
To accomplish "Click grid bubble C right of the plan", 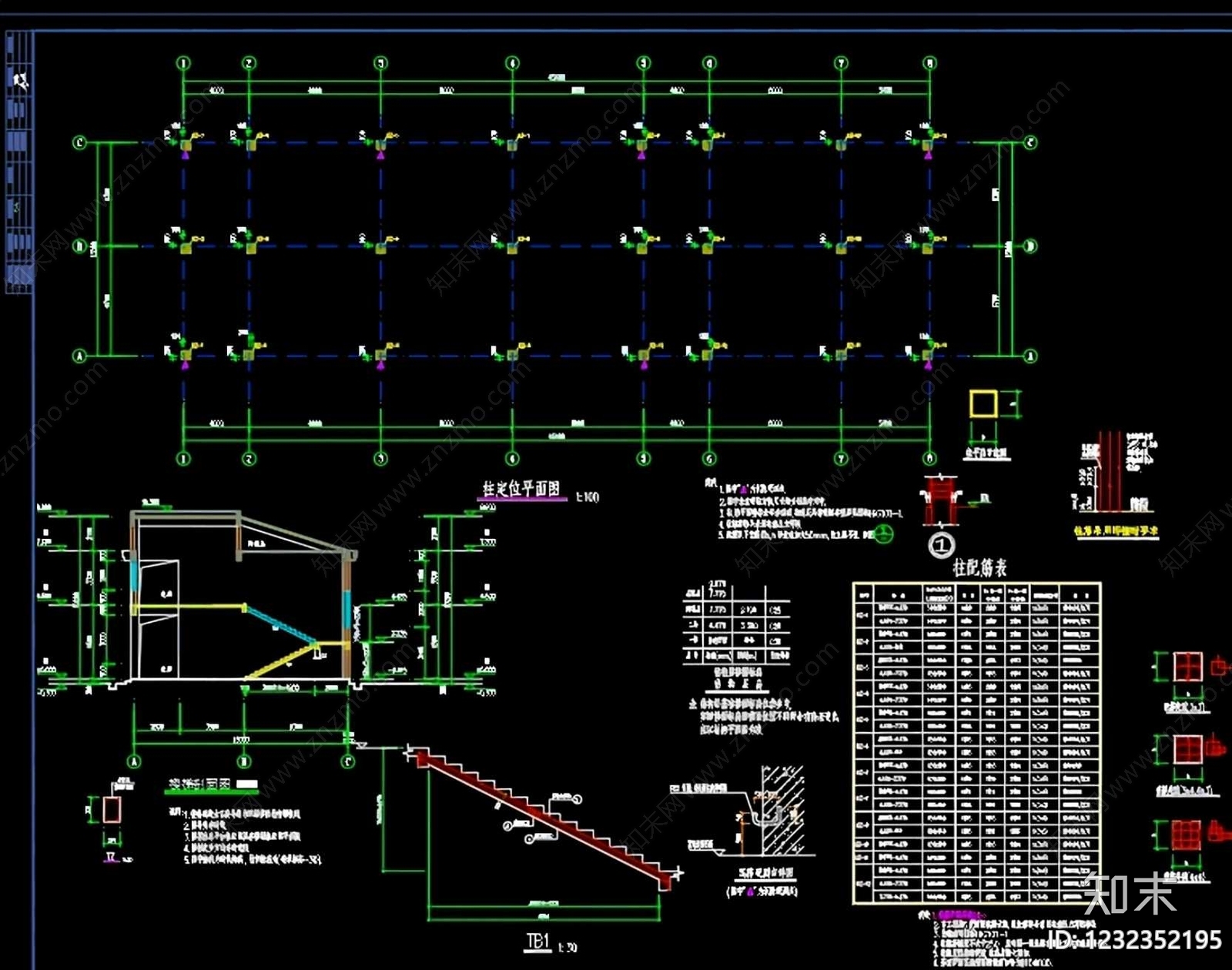I will point(1031,142).
